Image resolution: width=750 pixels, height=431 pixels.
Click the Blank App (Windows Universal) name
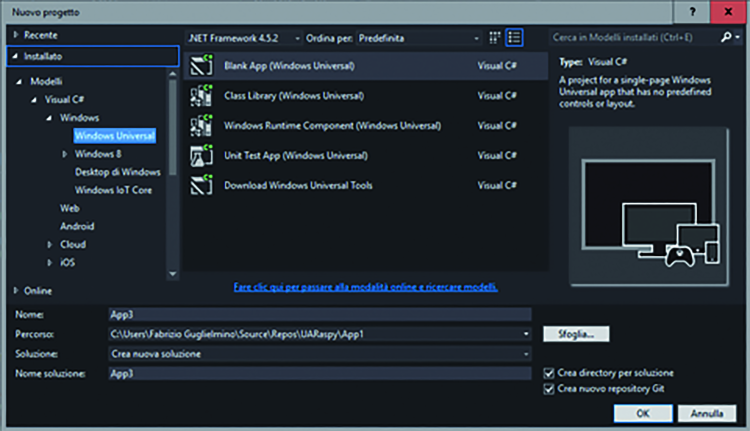[289, 66]
